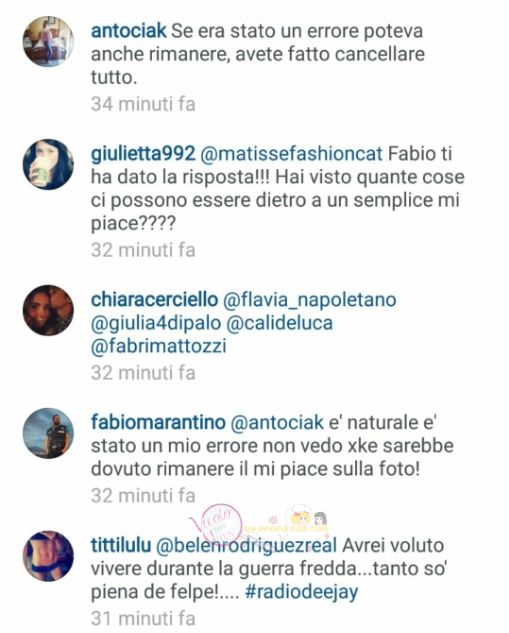The width and height of the screenshot is (509, 633).
Task: Open the @belenrodriguezreal mention
Action: 246,546
